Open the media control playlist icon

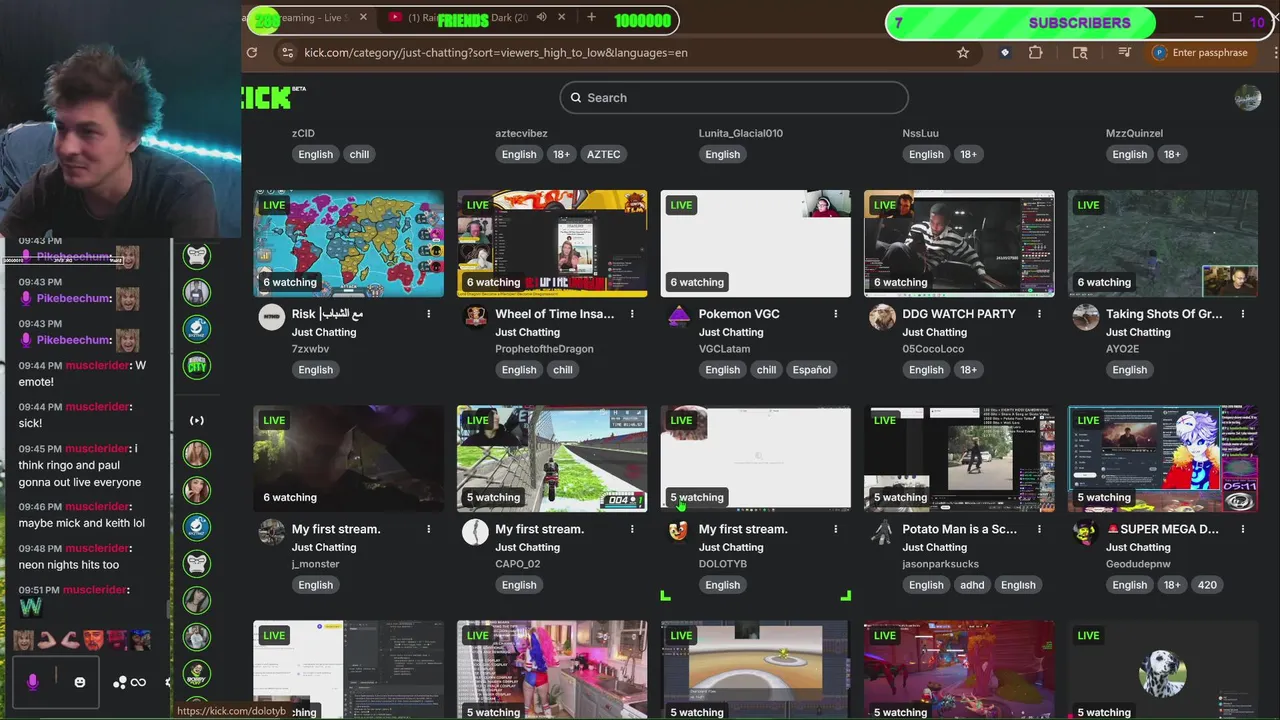coord(1125,53)
